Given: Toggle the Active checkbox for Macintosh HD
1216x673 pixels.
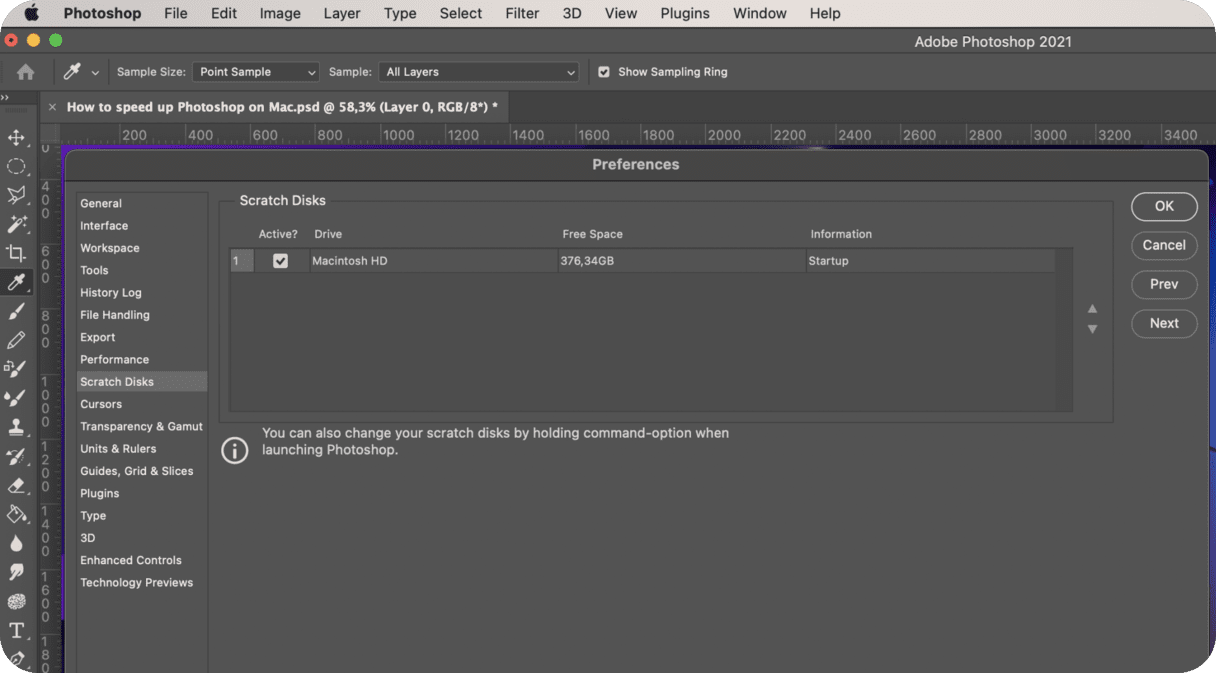Looking at the screenshot, I should point(280,261).
